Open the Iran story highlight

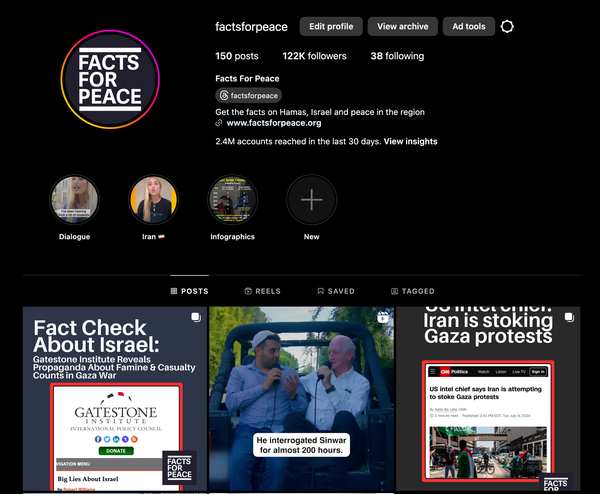[x=153, y=200]
